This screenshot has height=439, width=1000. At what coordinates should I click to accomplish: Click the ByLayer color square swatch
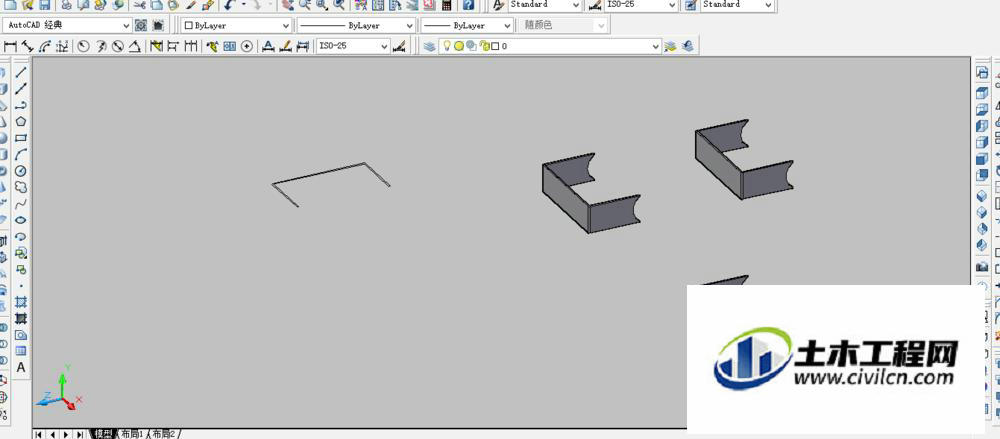pyautogui.click(x=188, y=26)
